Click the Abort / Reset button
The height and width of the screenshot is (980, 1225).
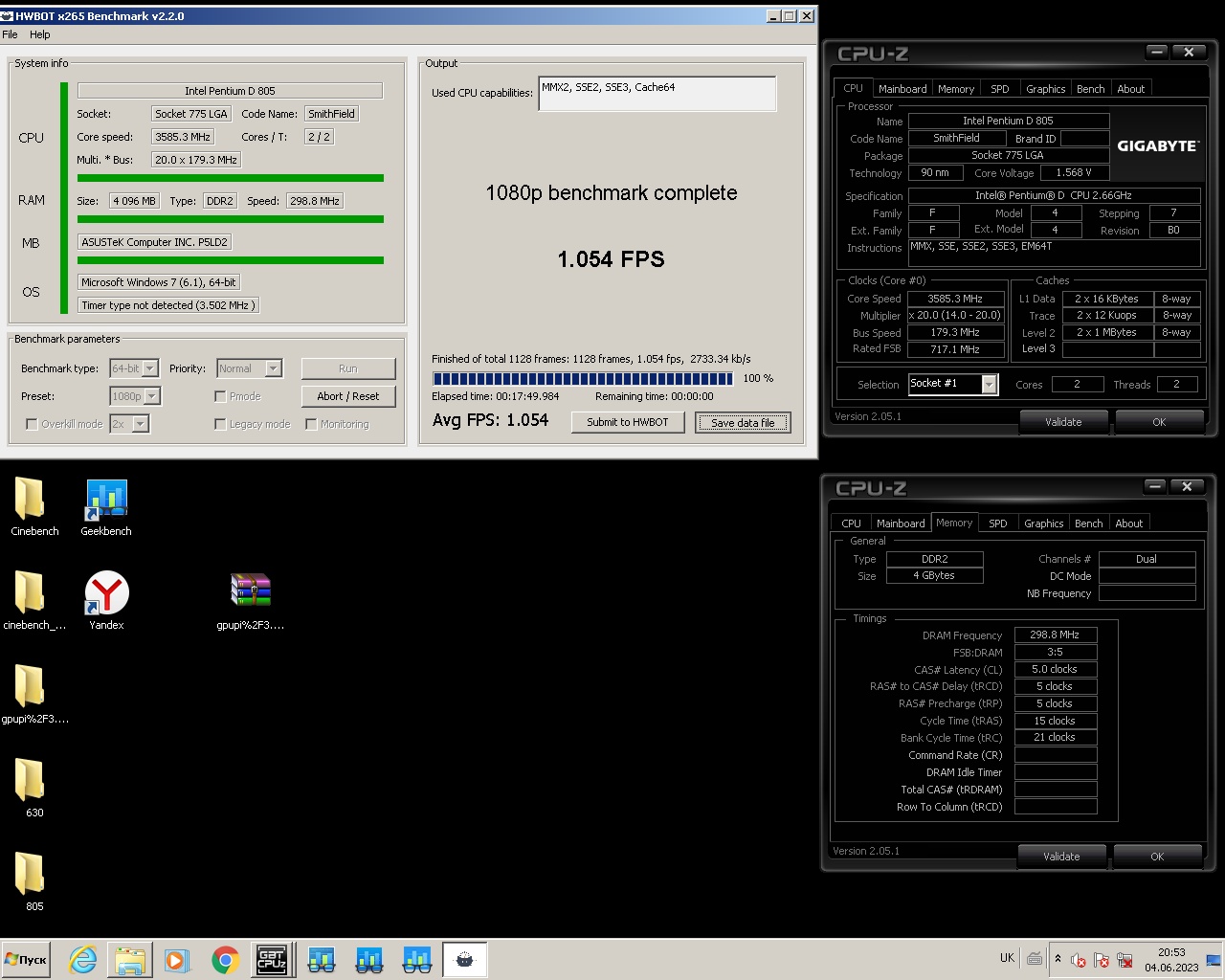[348, 396]
